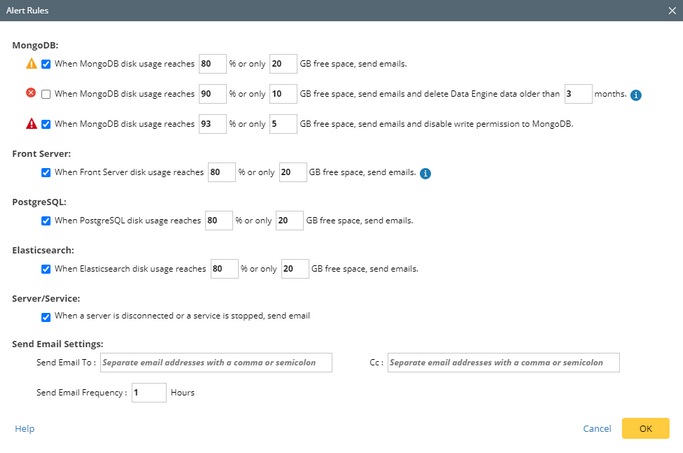683x453 pixels.
Task: Confirm with the OK button
Action: coord(645,428)
